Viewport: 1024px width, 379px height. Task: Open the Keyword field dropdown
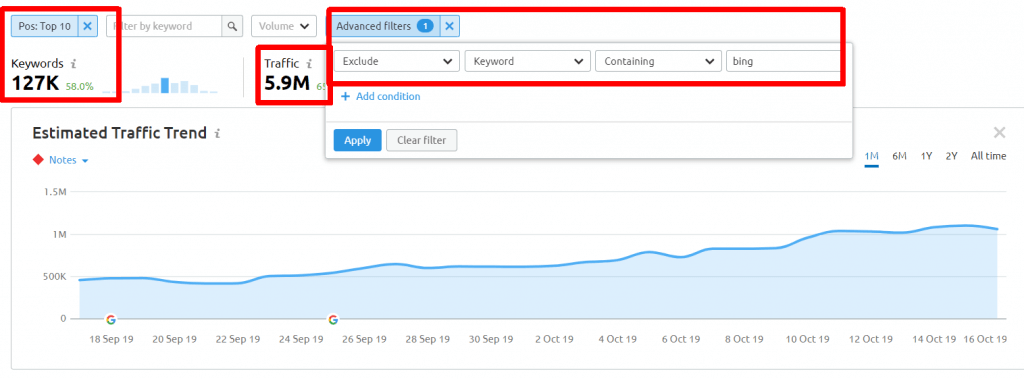coord(528,61)
